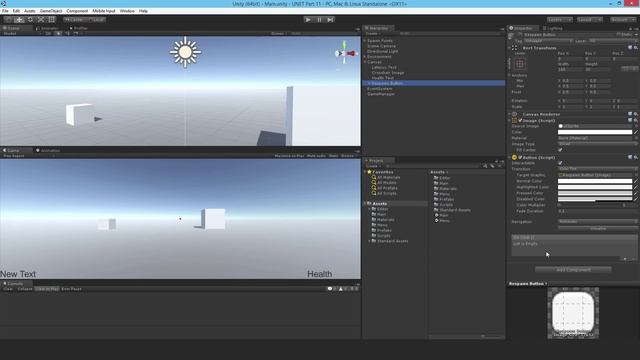Open the GameObject menu
Screen dimensions: 640x360
51,11
